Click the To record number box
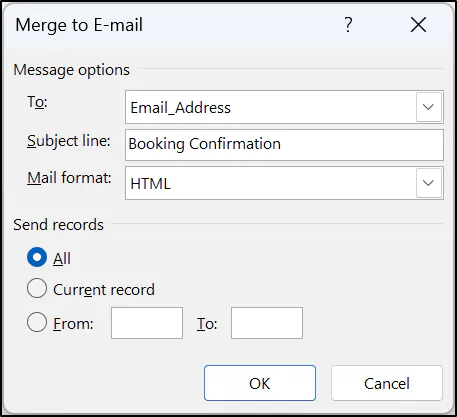Image resolution: width=457 pixels, height=417 pixels. pos(267,323)
